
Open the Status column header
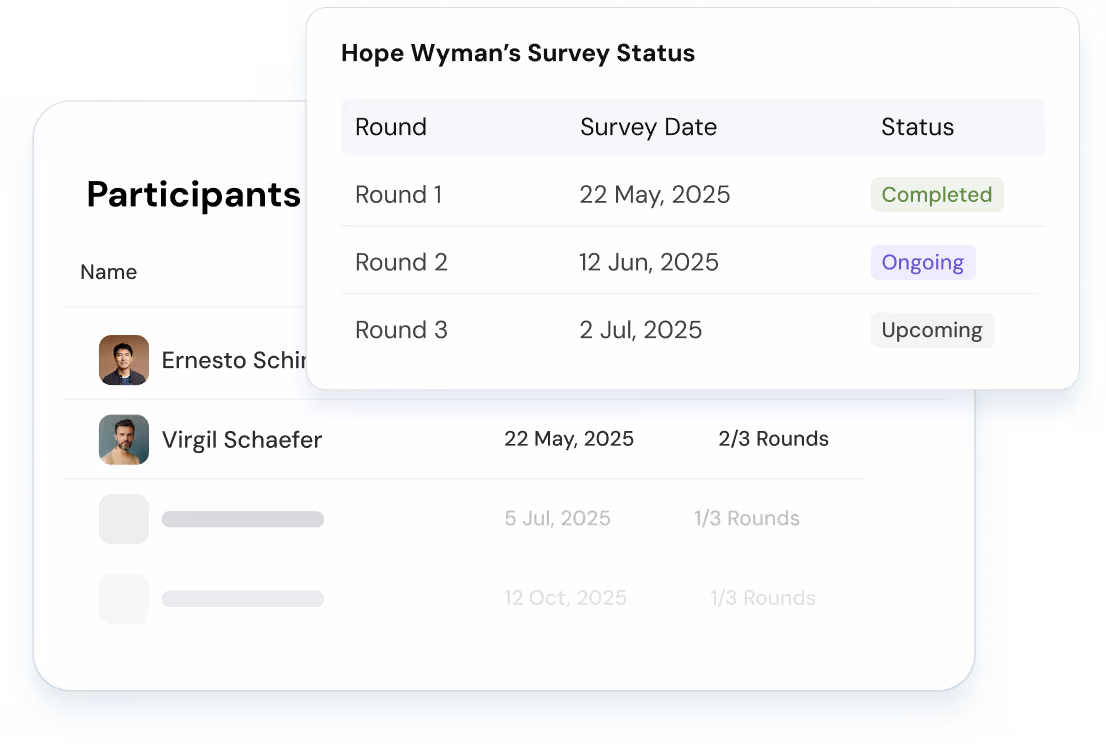click(x=917, y=127)
